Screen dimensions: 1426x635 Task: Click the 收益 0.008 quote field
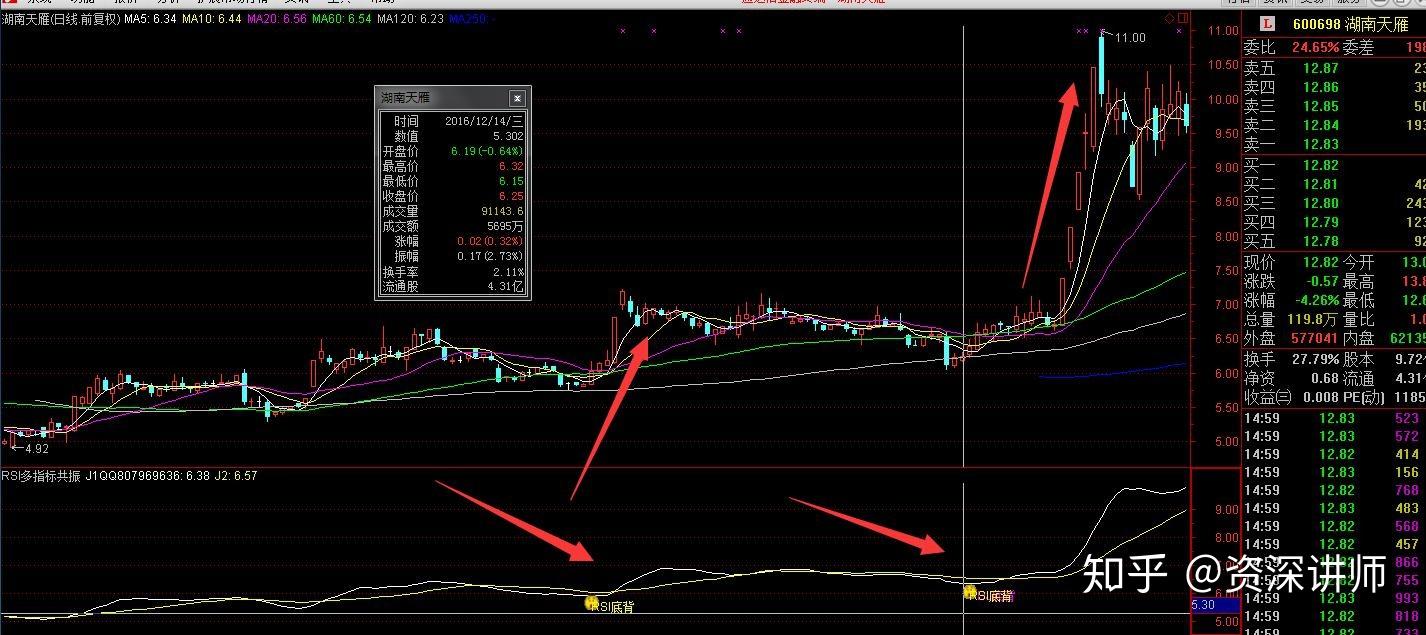click(1291, 397)
